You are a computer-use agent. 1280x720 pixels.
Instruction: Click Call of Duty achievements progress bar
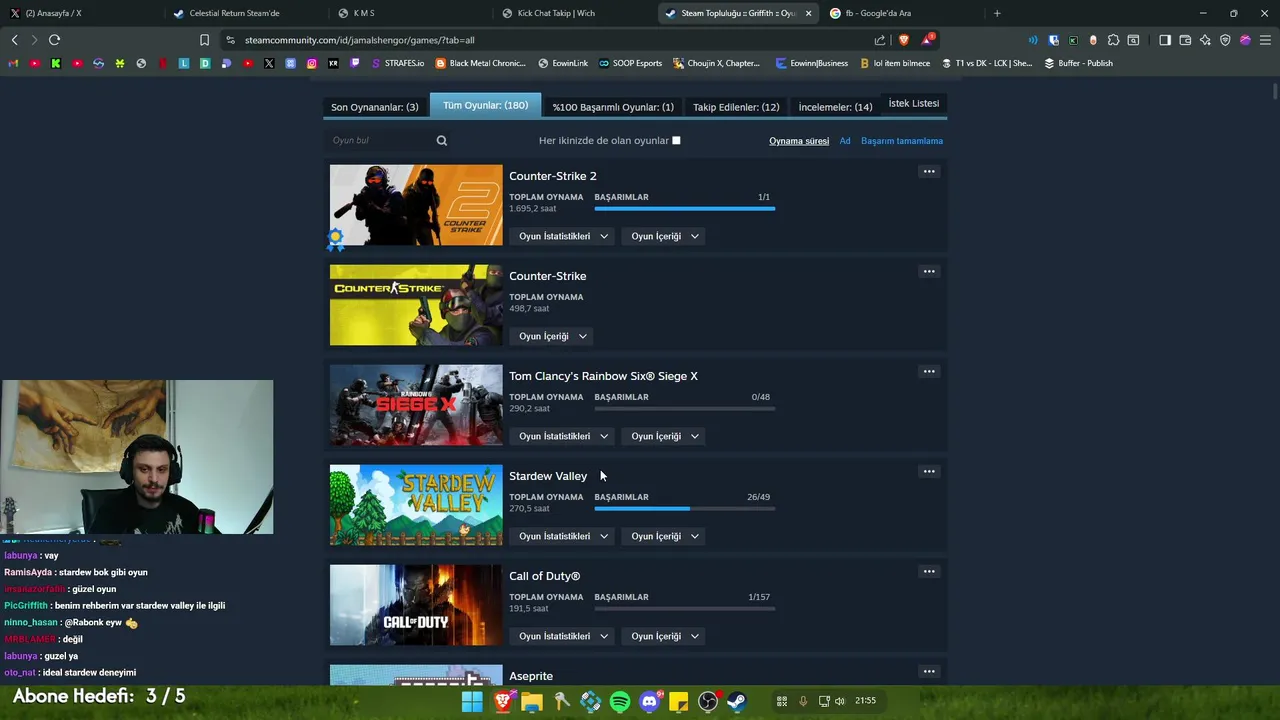point(684,609)
